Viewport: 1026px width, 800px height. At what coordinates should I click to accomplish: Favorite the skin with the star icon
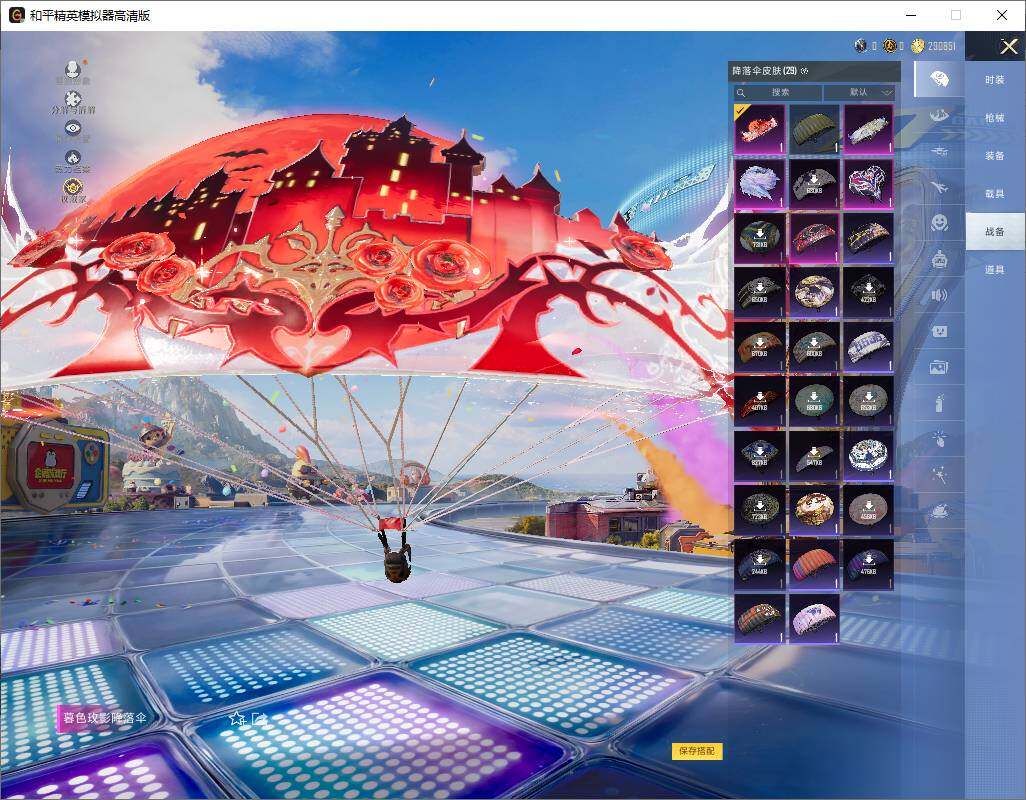pyautogui.click(x=236, y=719)
